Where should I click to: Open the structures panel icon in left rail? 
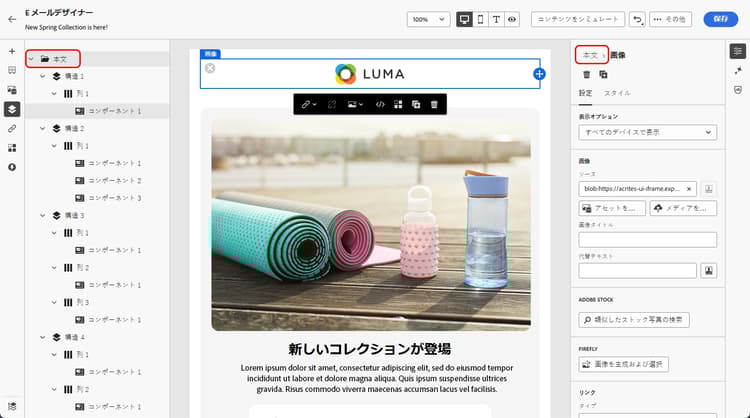pyautogui.click(x=12, y=70)
